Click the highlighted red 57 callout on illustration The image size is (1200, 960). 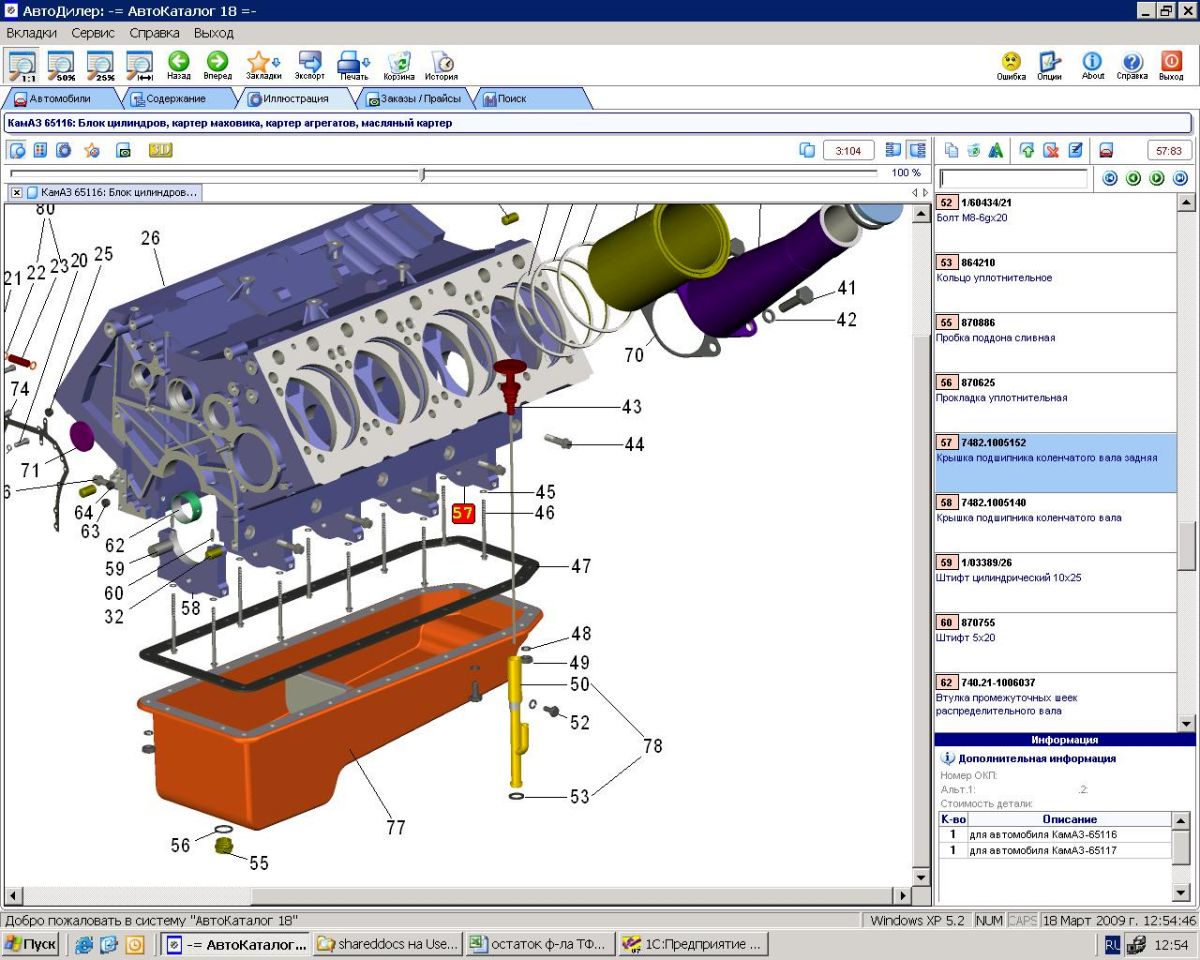point(463,513)
